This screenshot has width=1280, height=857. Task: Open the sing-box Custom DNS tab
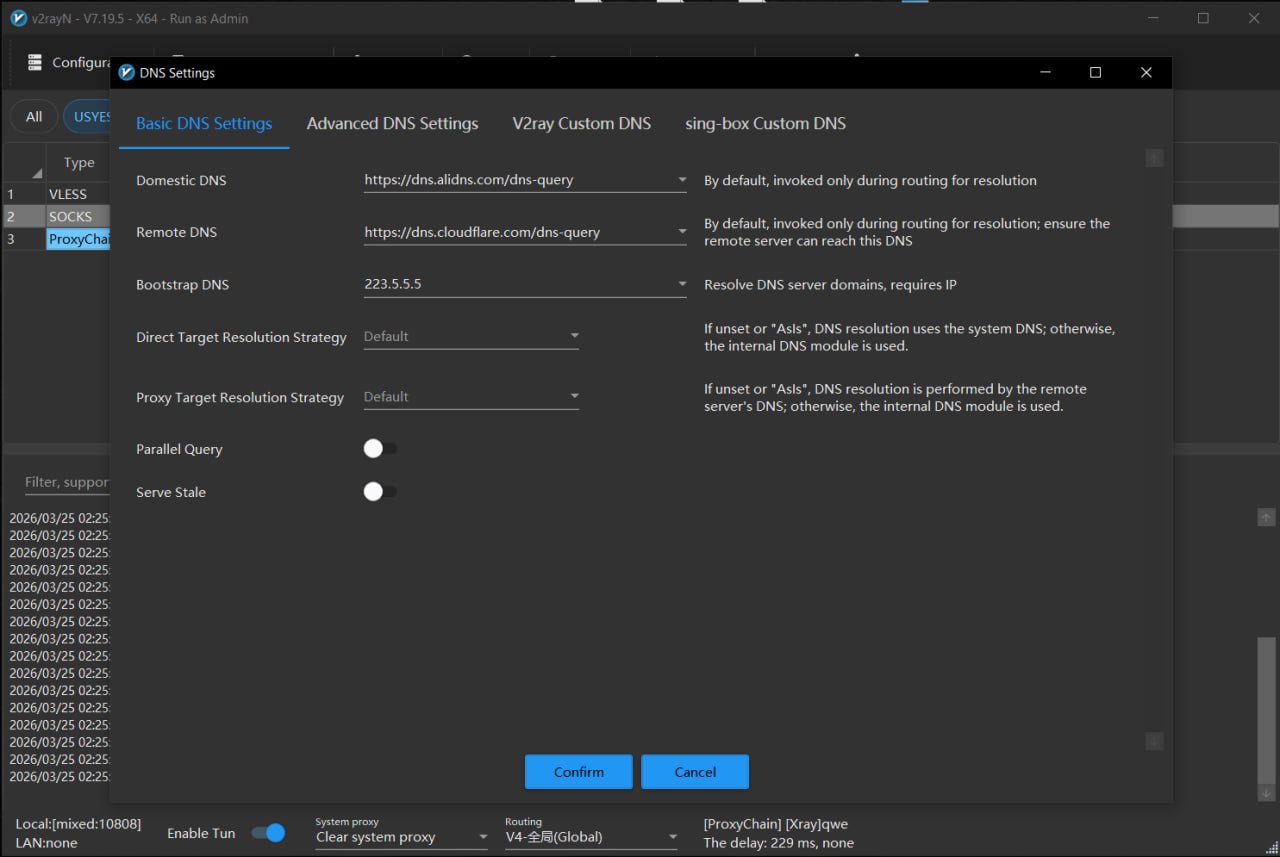tap(765, 124)
